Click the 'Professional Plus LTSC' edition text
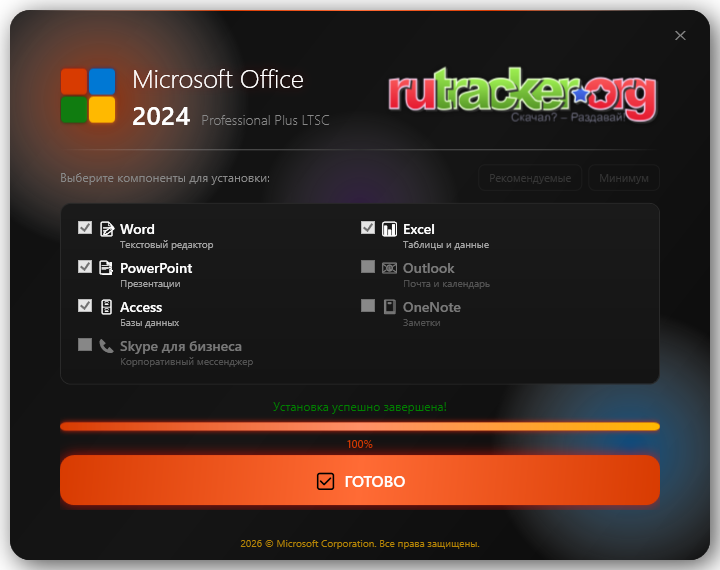 tap(265, 120)
